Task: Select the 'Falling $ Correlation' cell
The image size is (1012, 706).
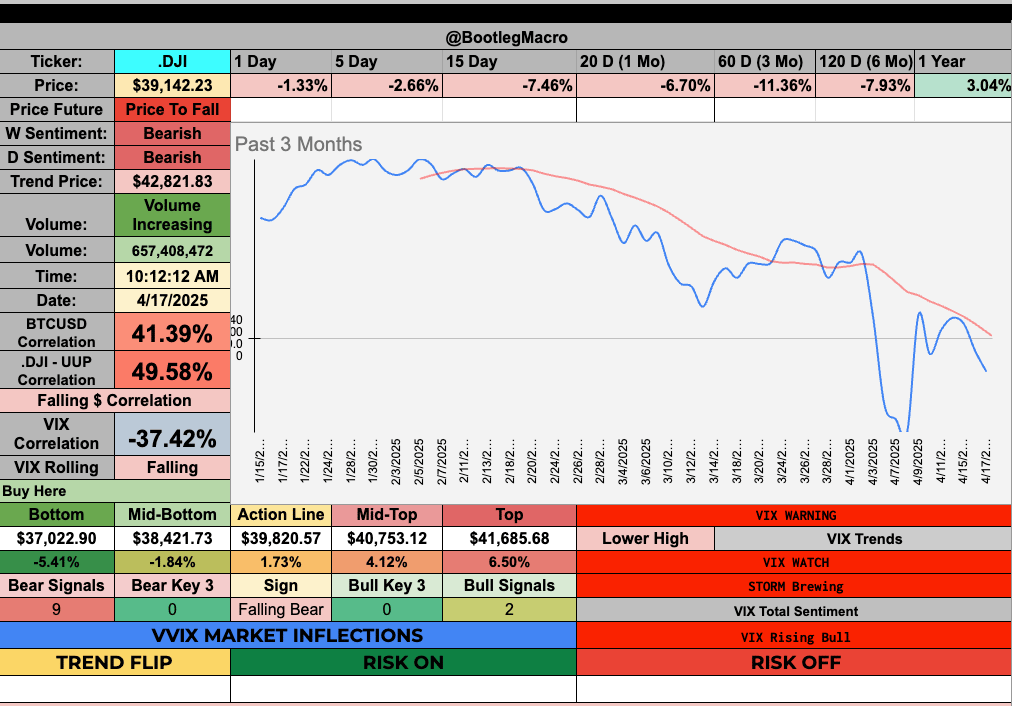Action: tap(115, 400)
